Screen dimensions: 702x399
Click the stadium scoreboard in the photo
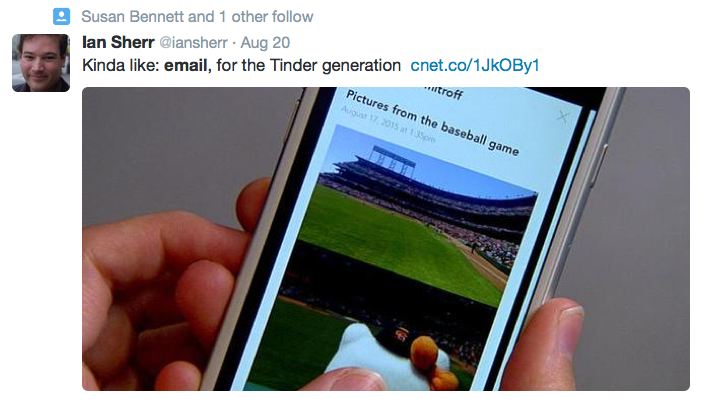point(394,161)
